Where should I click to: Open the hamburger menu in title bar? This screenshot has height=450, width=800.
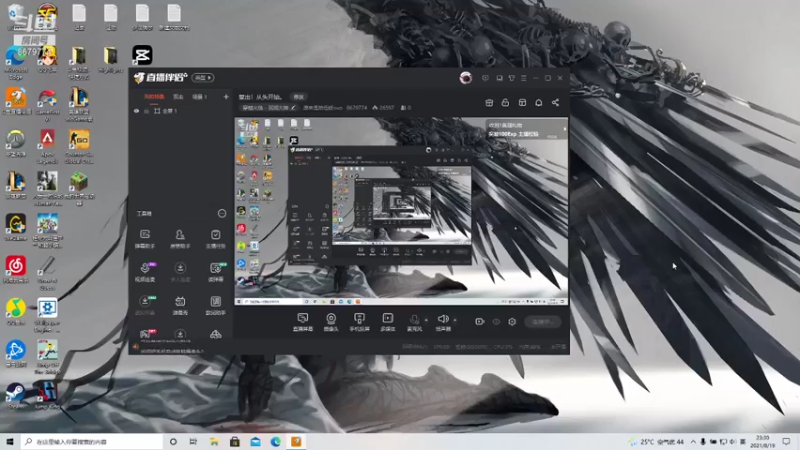[523, 78]
